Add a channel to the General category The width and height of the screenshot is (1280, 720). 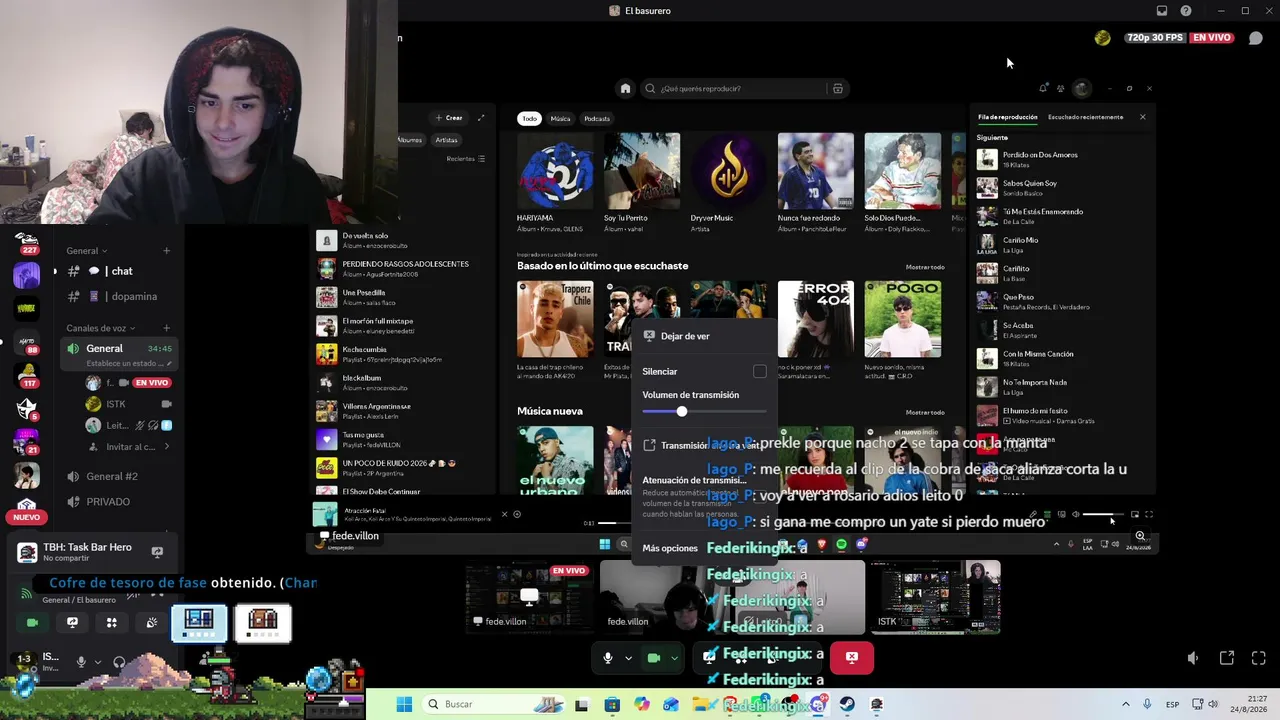[166, 251]
